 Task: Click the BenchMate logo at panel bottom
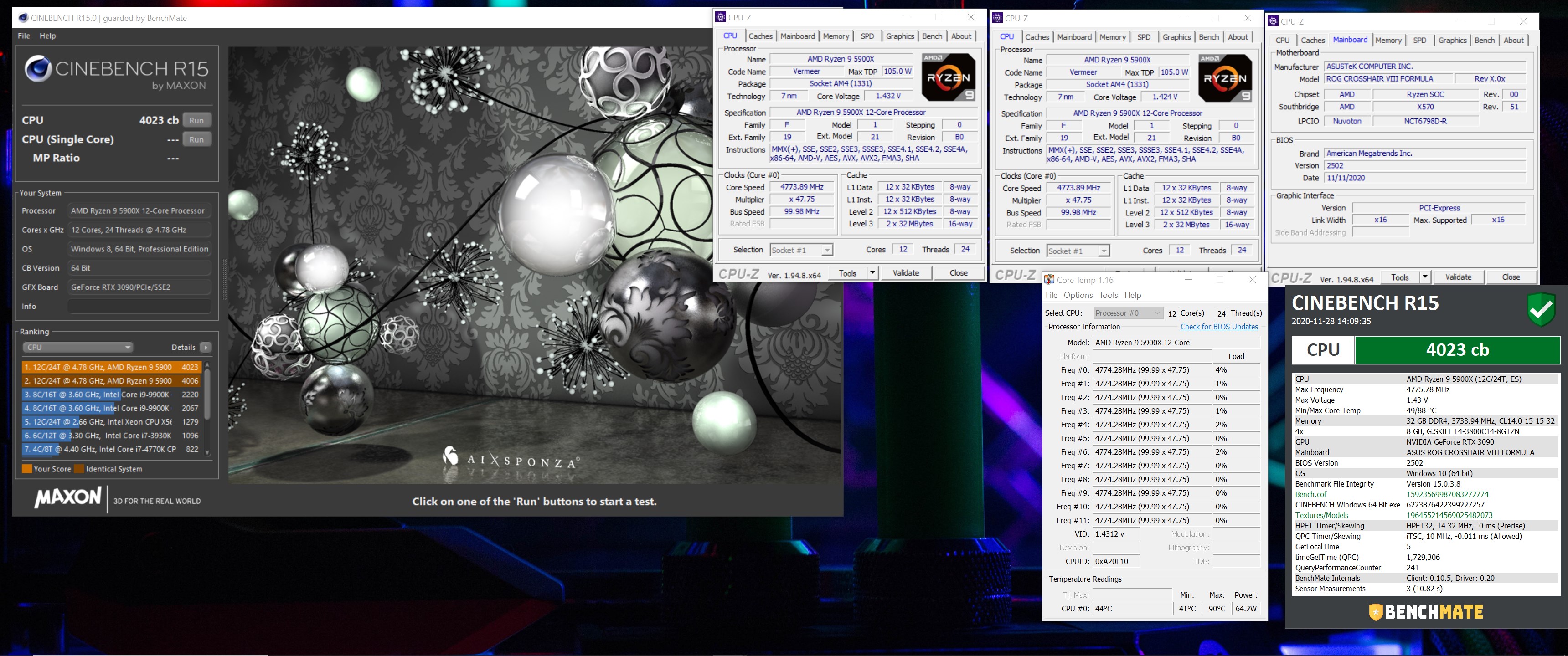click(1426, 611)
